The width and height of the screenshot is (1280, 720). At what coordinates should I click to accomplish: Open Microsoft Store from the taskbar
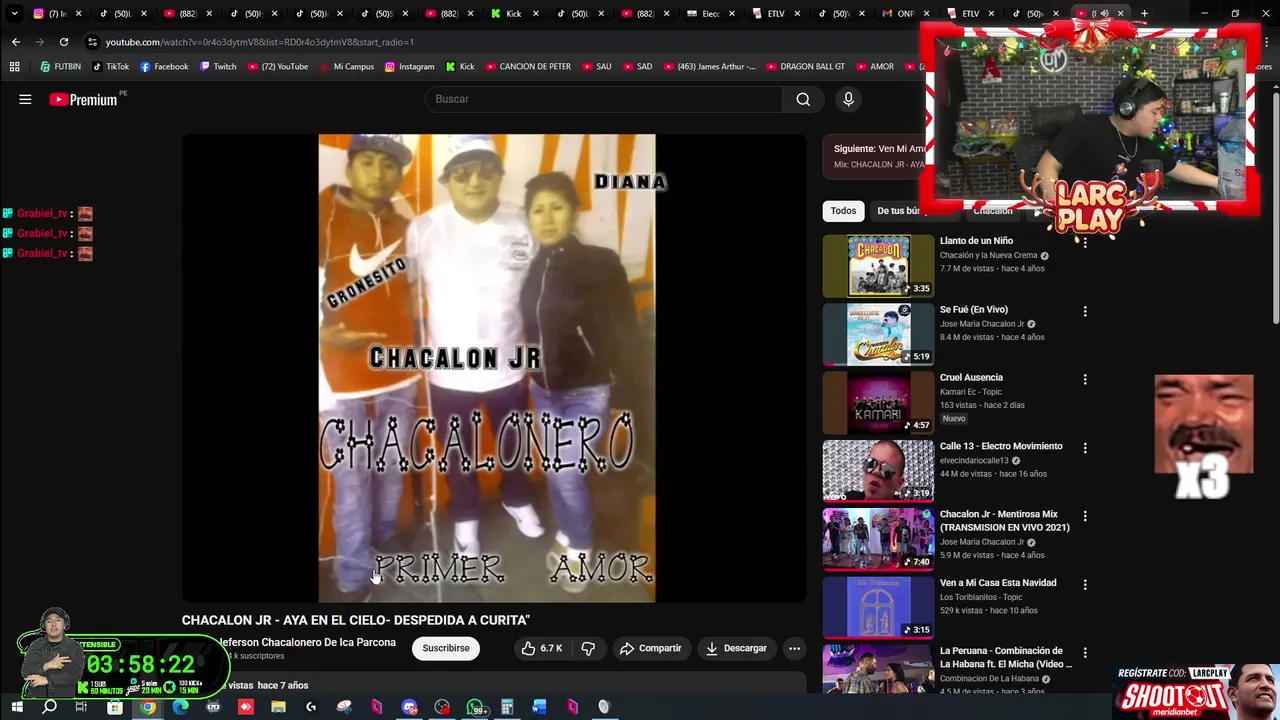coord(115,707)
